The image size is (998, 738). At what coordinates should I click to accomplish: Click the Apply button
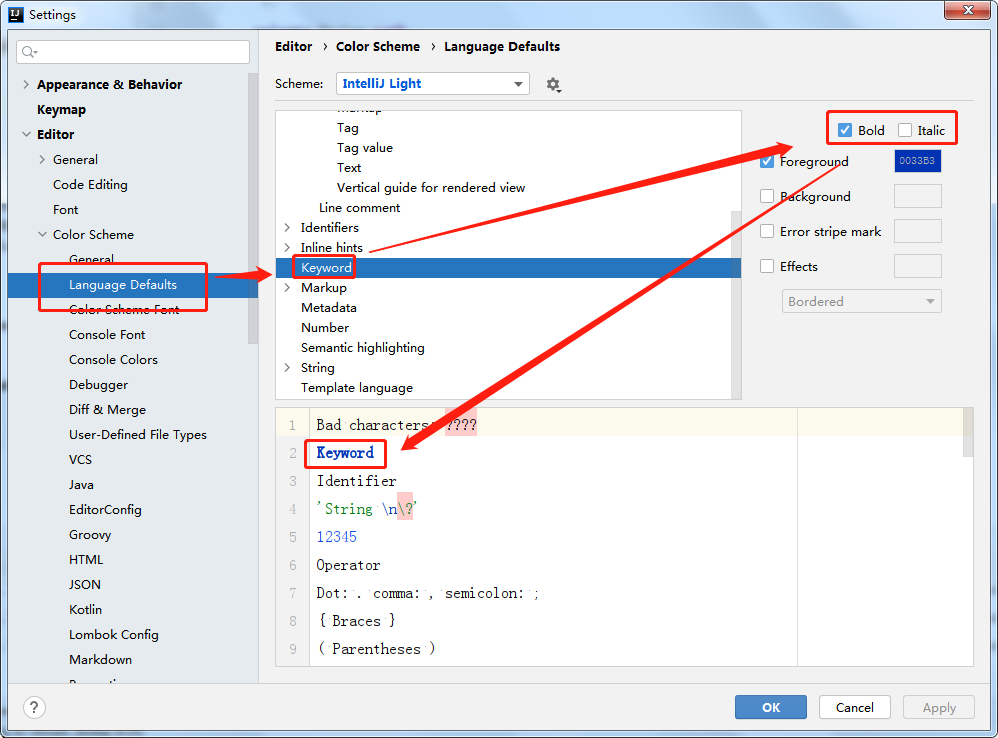(939, 707)
